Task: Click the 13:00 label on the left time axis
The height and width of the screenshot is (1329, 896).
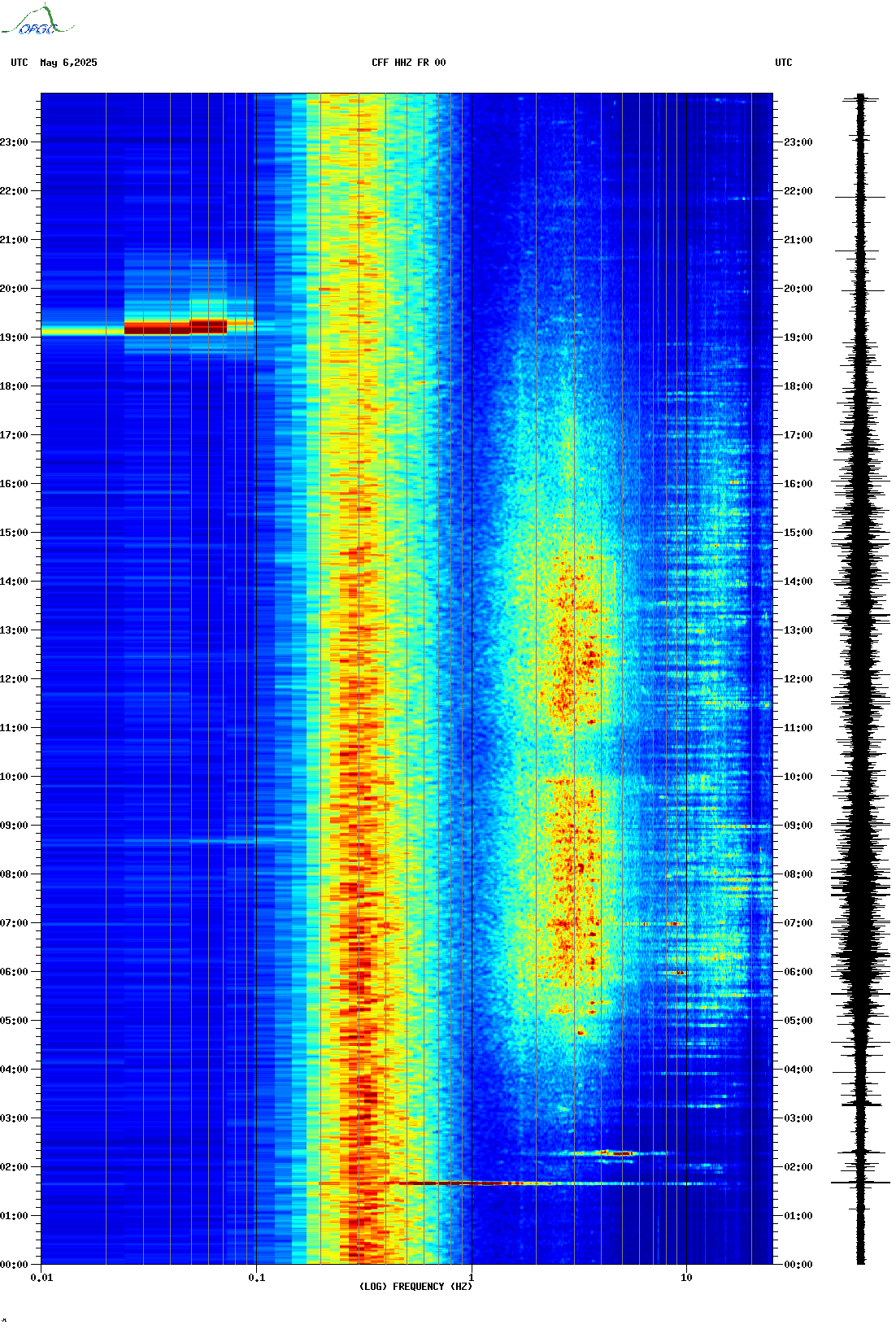Action: [x=14, y=630]
